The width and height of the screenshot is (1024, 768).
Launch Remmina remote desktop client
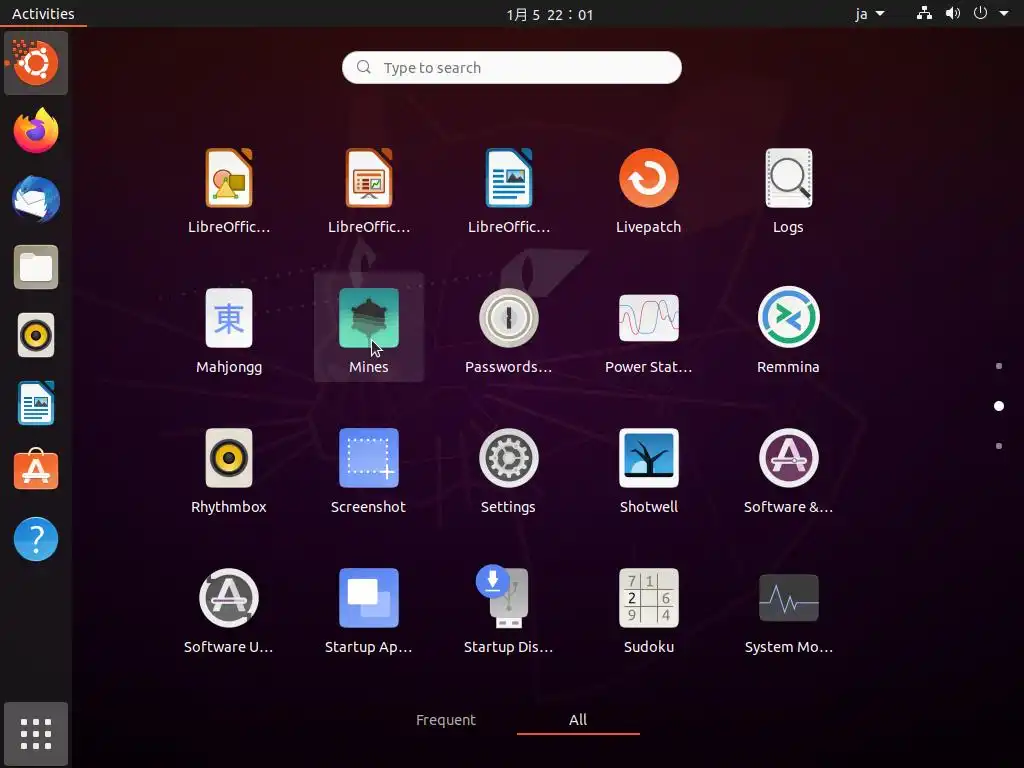788,318
